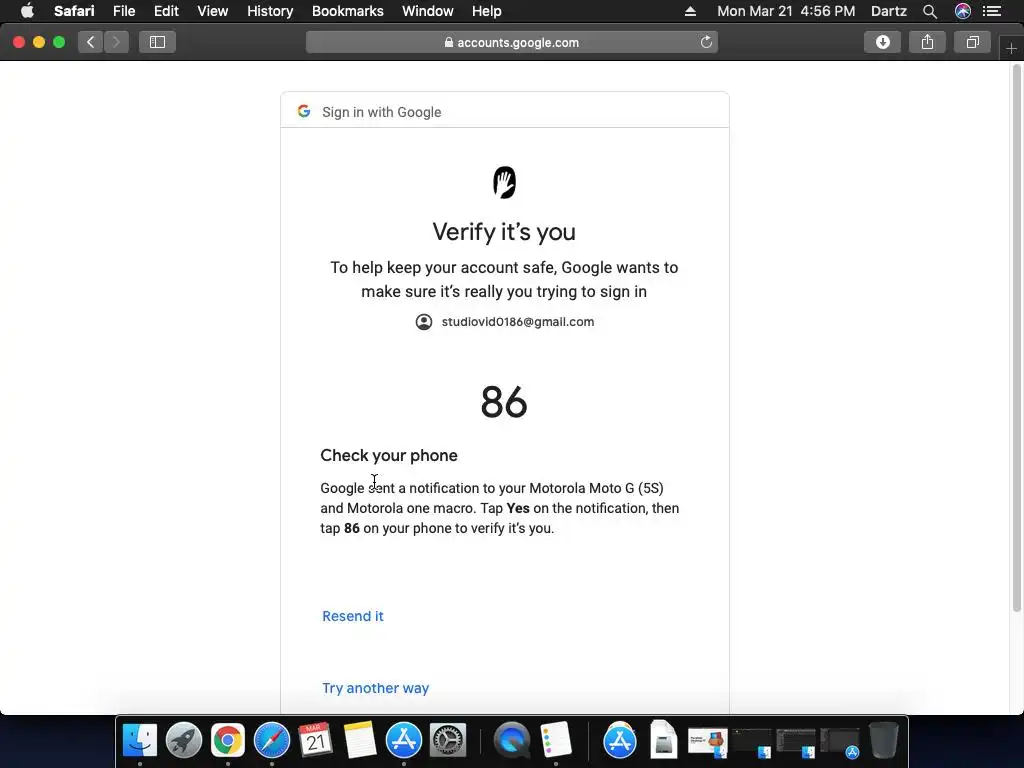Open the Safari application menu

coord(74,11)
